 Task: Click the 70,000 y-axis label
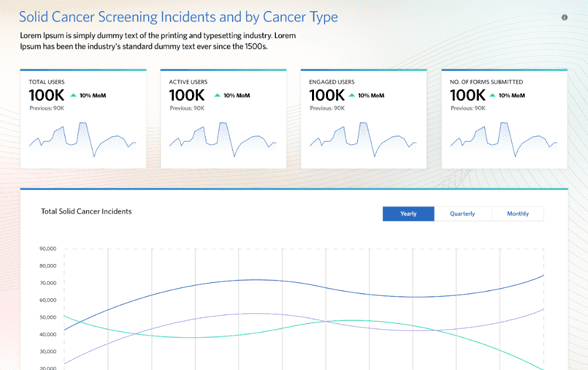pos(48,283)
